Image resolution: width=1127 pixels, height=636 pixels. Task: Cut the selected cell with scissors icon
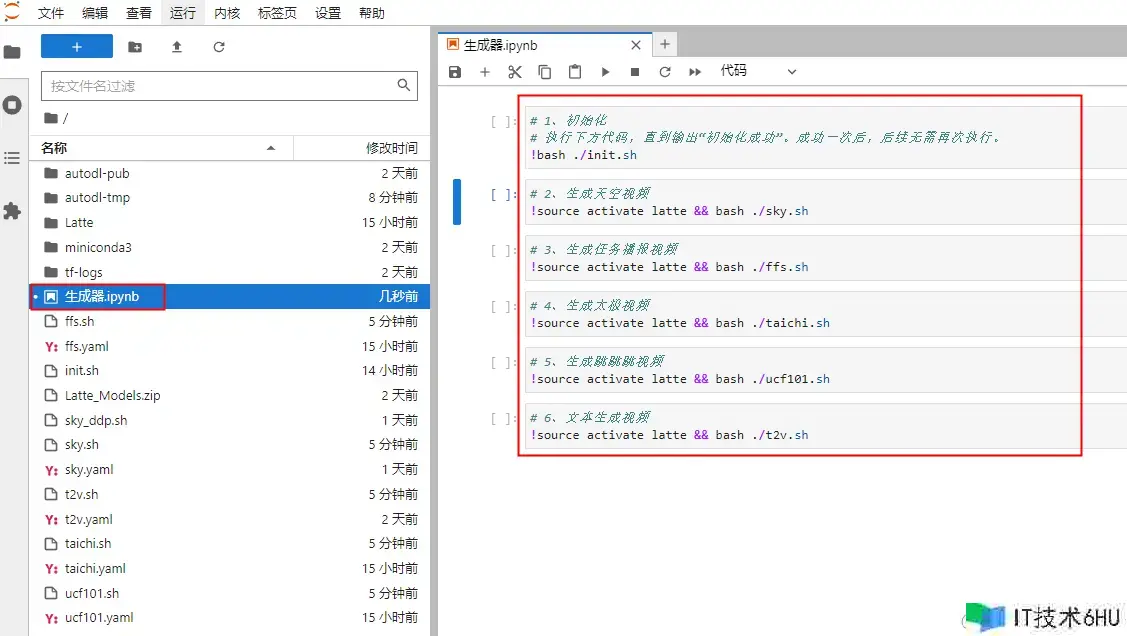coord(515,72)
